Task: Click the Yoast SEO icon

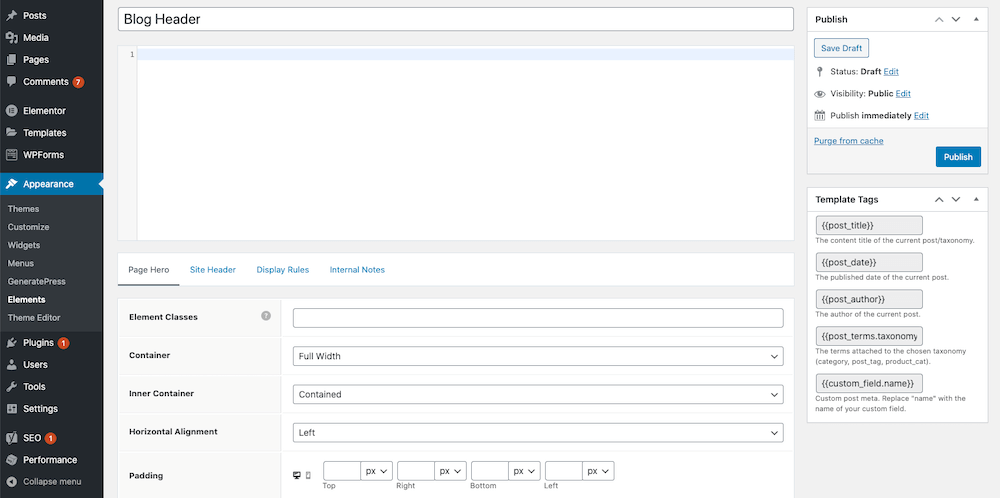Action: pos(11,438)
